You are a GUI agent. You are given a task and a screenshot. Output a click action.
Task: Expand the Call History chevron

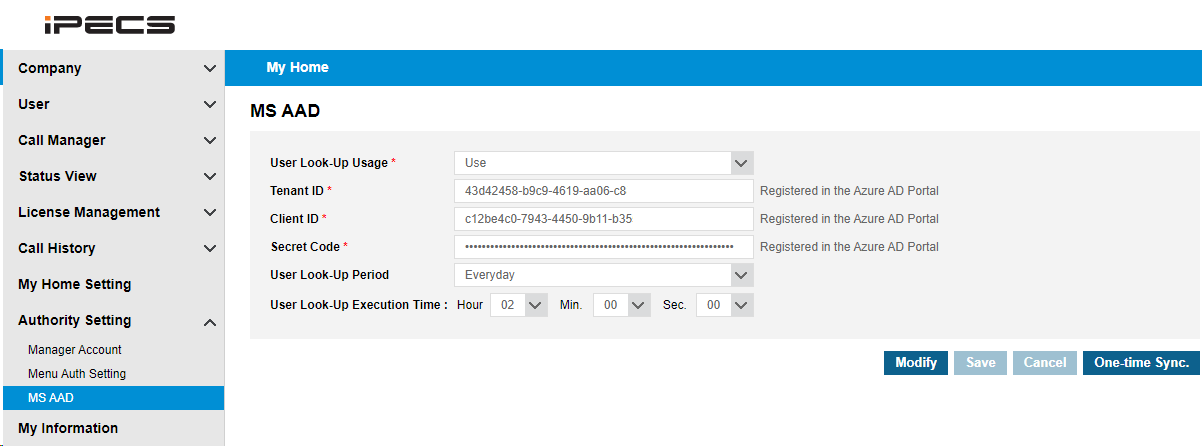209,249
